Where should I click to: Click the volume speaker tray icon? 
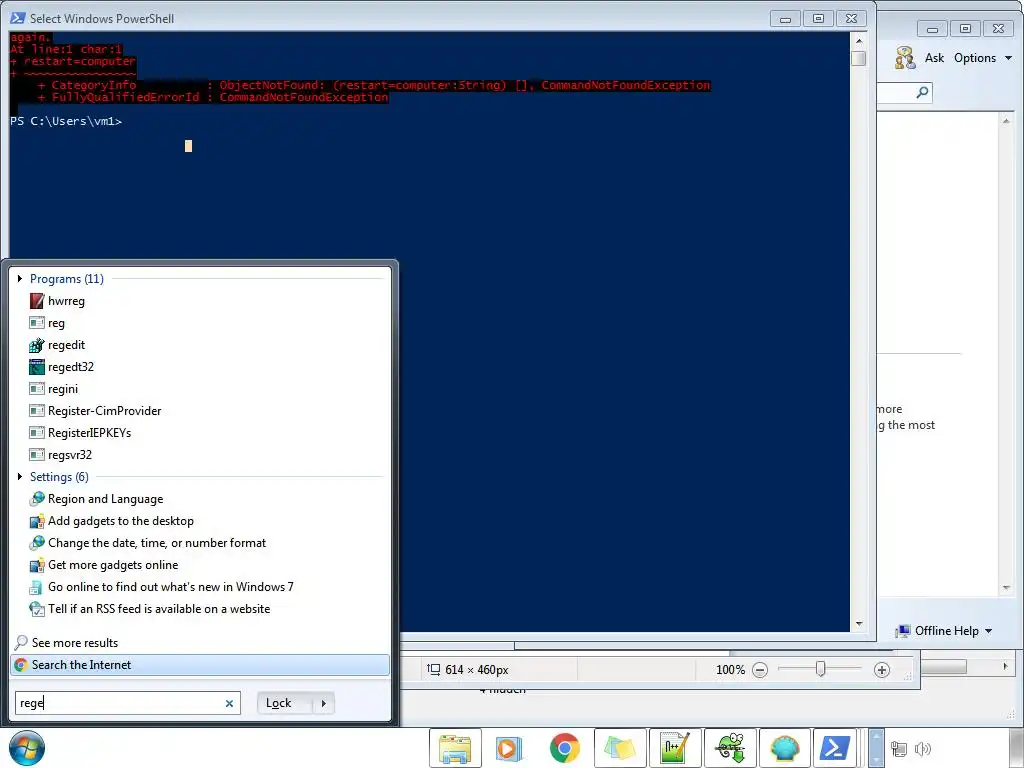(923, 749)
